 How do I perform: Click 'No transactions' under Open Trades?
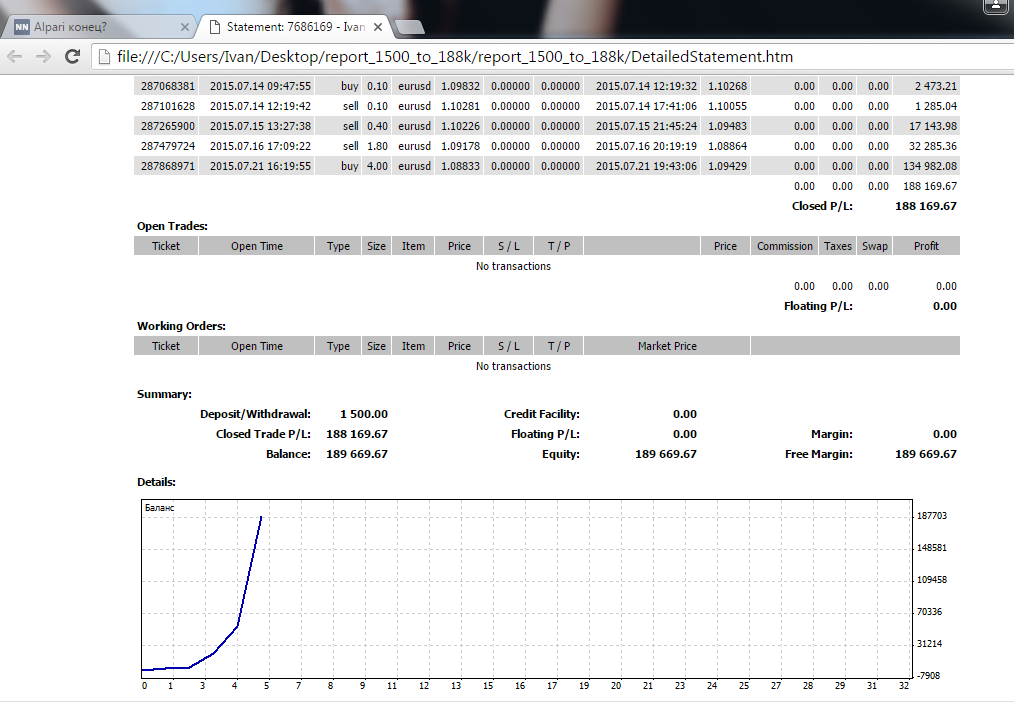coord(513,266)
